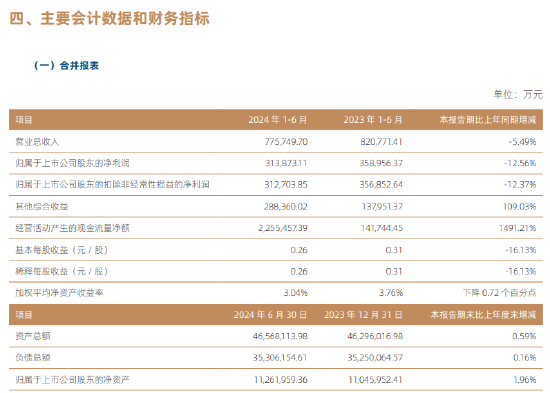Click the value 820,771.41
550x393 pixels.
[381, 142]
